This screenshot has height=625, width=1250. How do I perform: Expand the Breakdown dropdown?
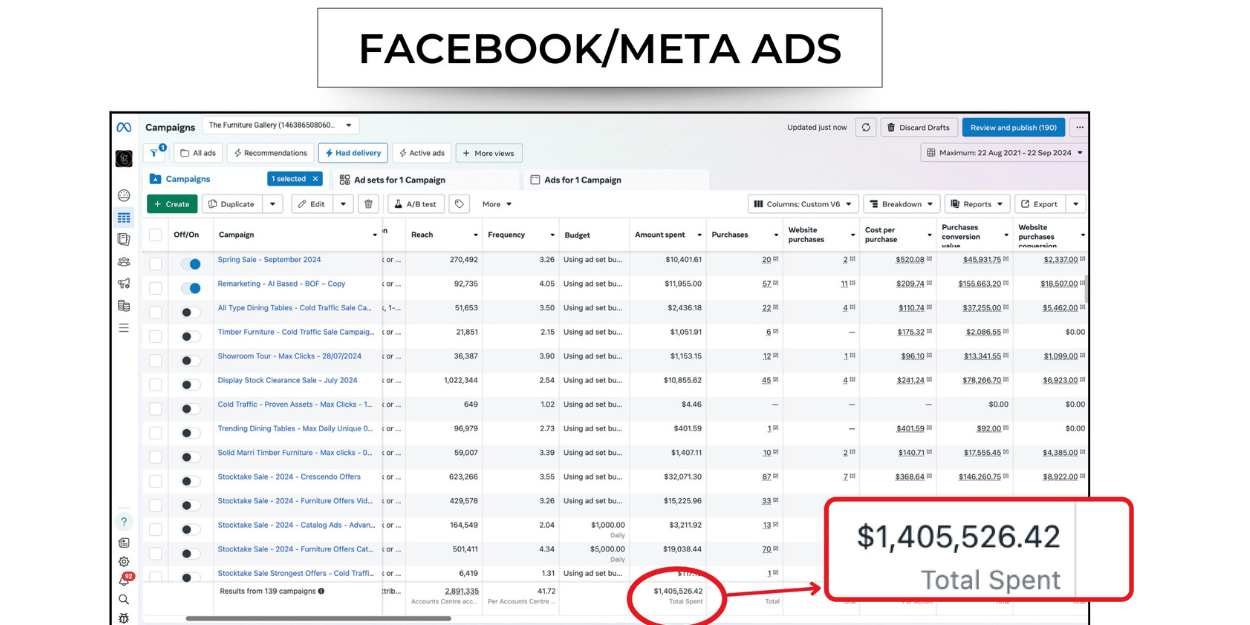[901, 204]
